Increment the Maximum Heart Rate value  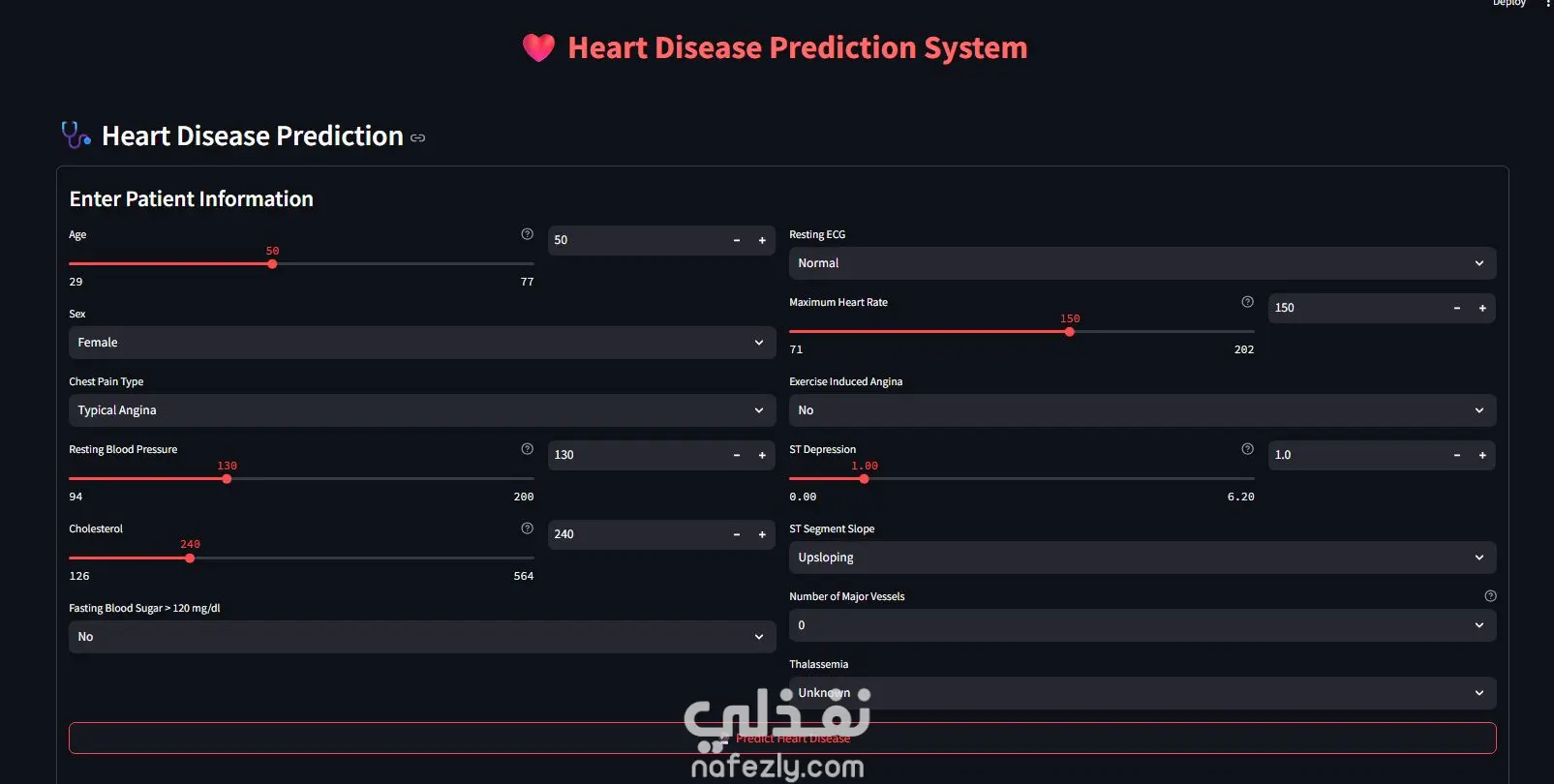[1482, 308]
